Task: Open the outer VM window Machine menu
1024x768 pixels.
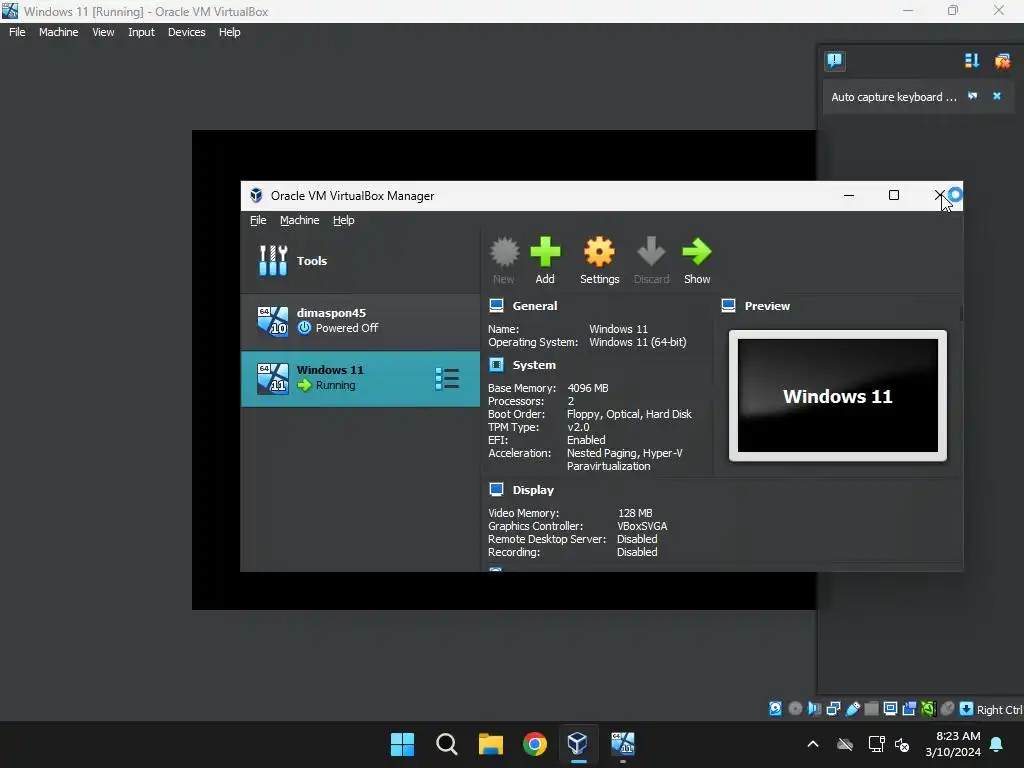Action: pyautogui.click(x=58, y=32)
